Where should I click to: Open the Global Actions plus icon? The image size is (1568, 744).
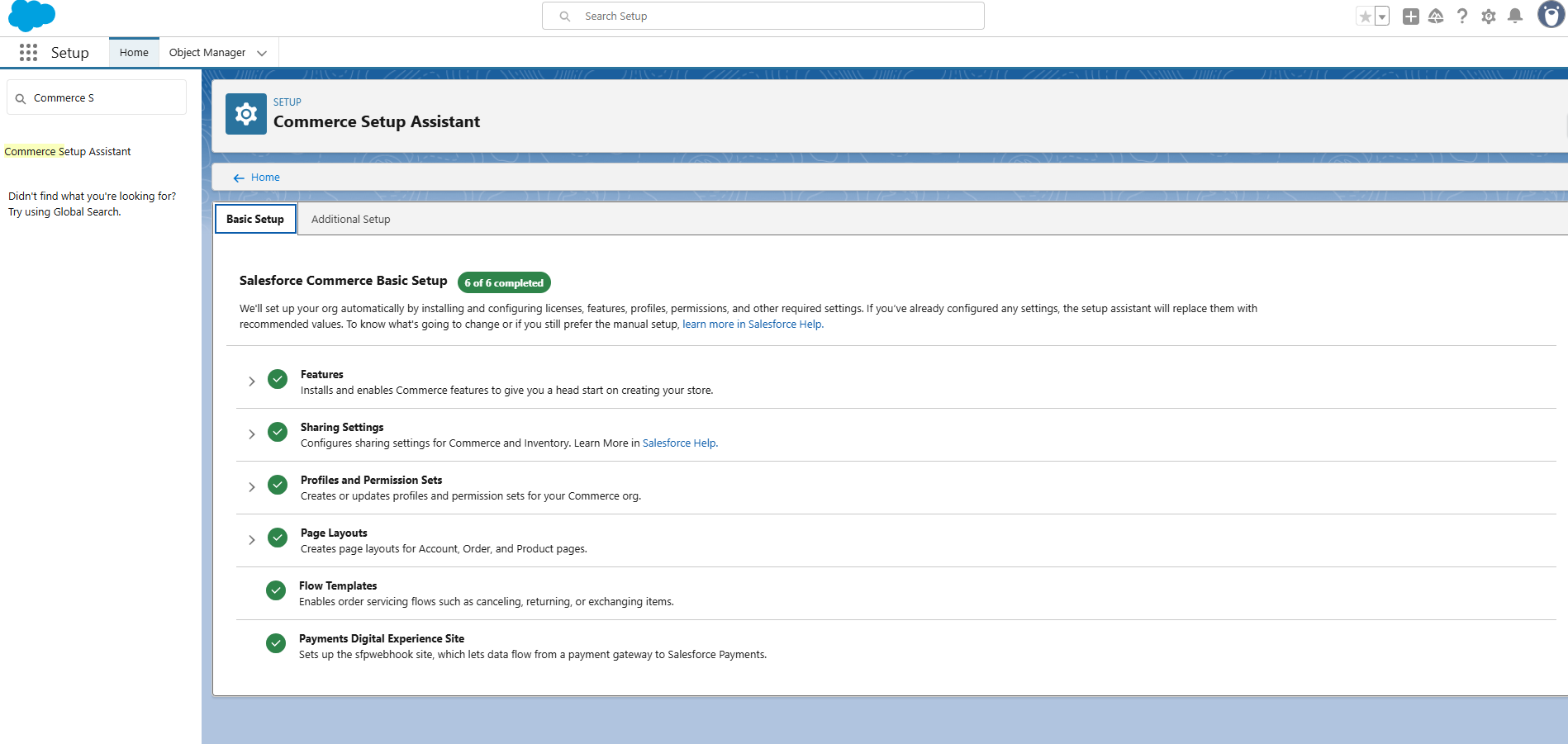pos(1410,17)
